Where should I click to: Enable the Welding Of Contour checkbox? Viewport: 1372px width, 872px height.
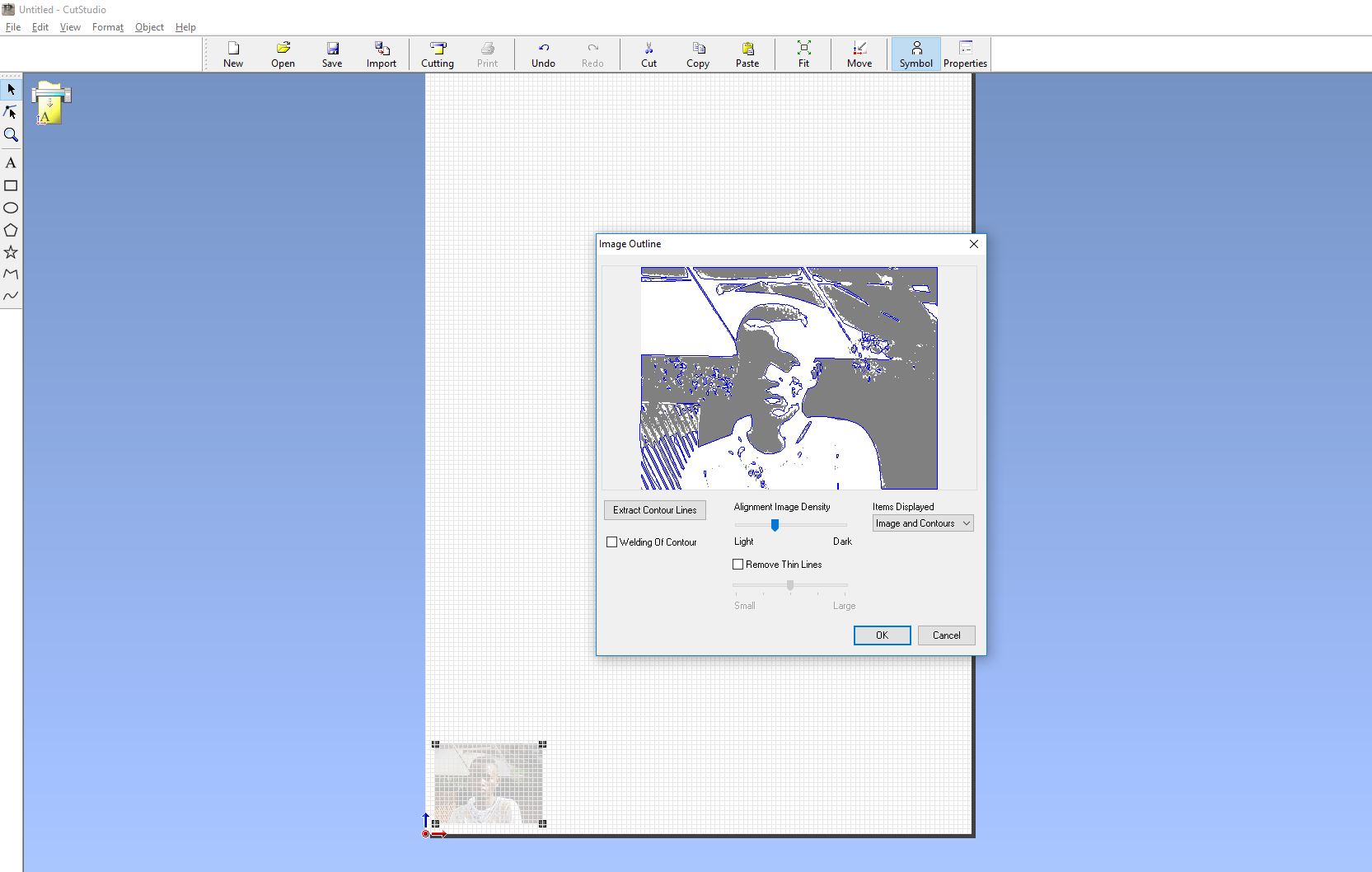tap(611, 542)
